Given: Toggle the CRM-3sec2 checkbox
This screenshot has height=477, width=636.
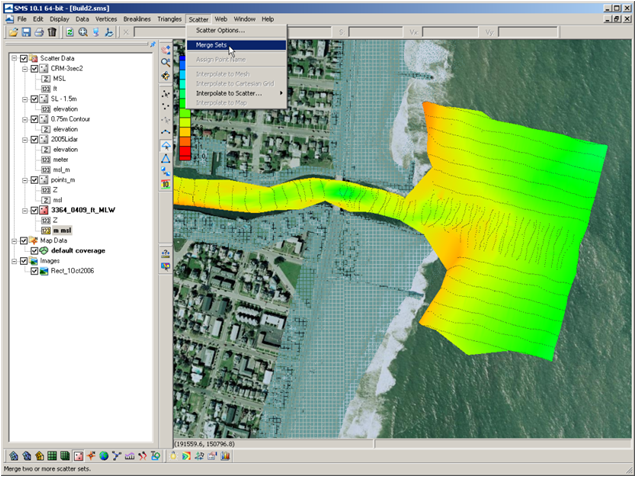Looking at the screenshot, I should (x=34, y=69).
